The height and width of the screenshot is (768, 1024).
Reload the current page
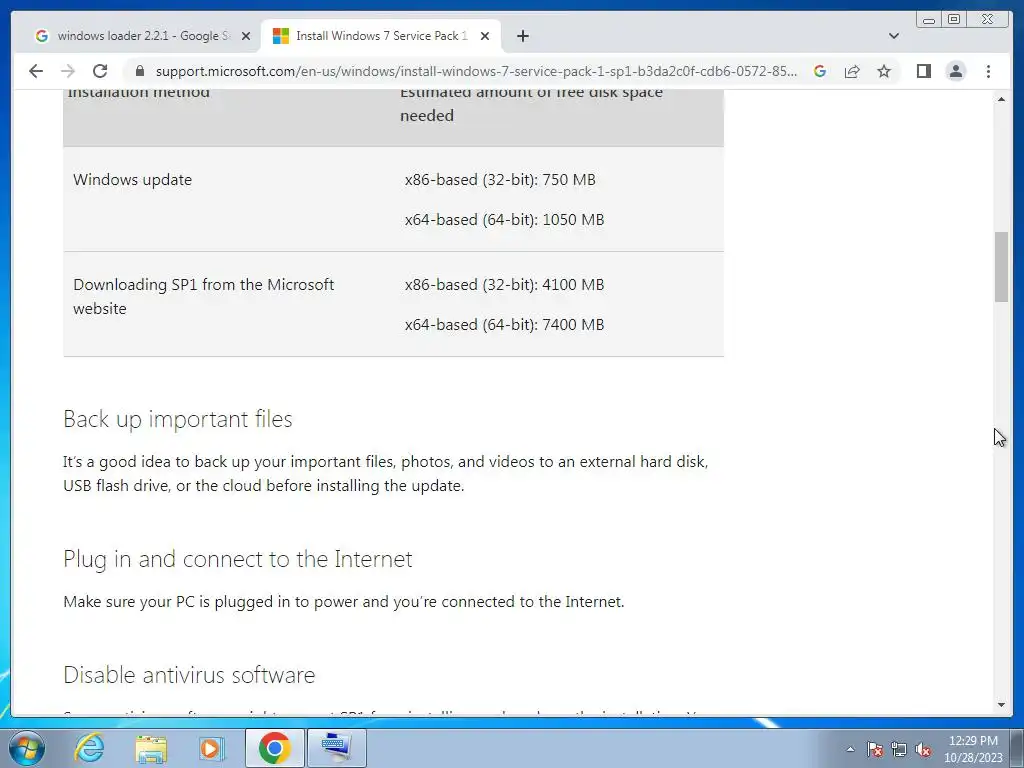point(100,71)
